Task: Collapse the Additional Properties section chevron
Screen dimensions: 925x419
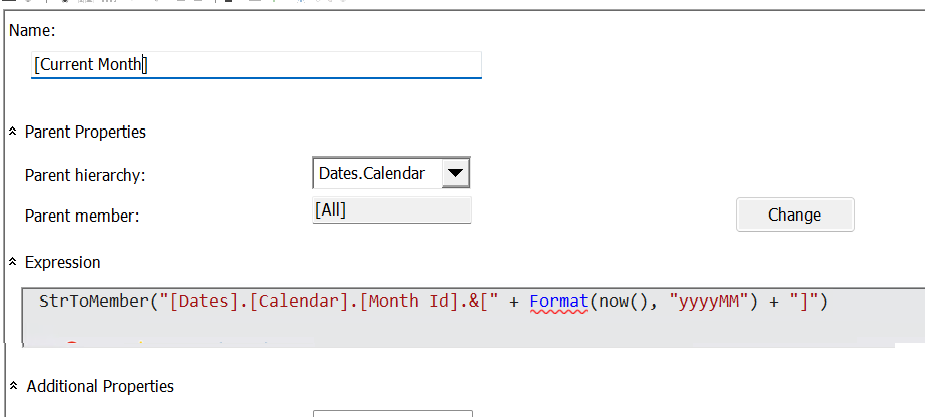Action: (12, 386)
